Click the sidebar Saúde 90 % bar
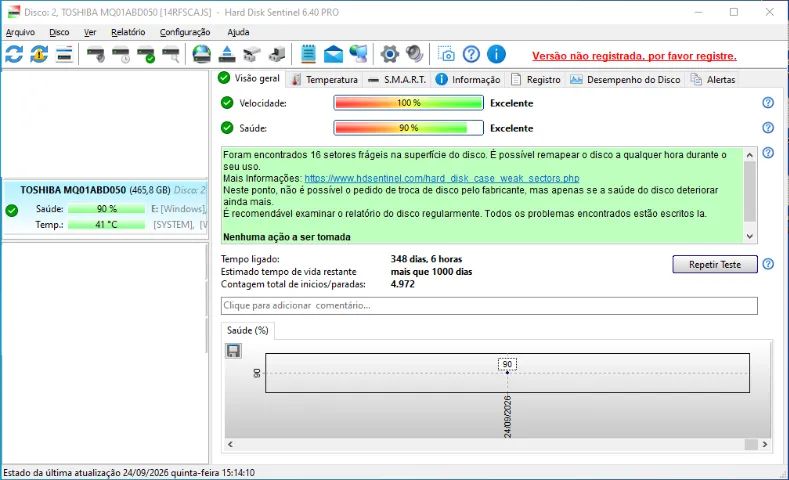 point(106,209)
